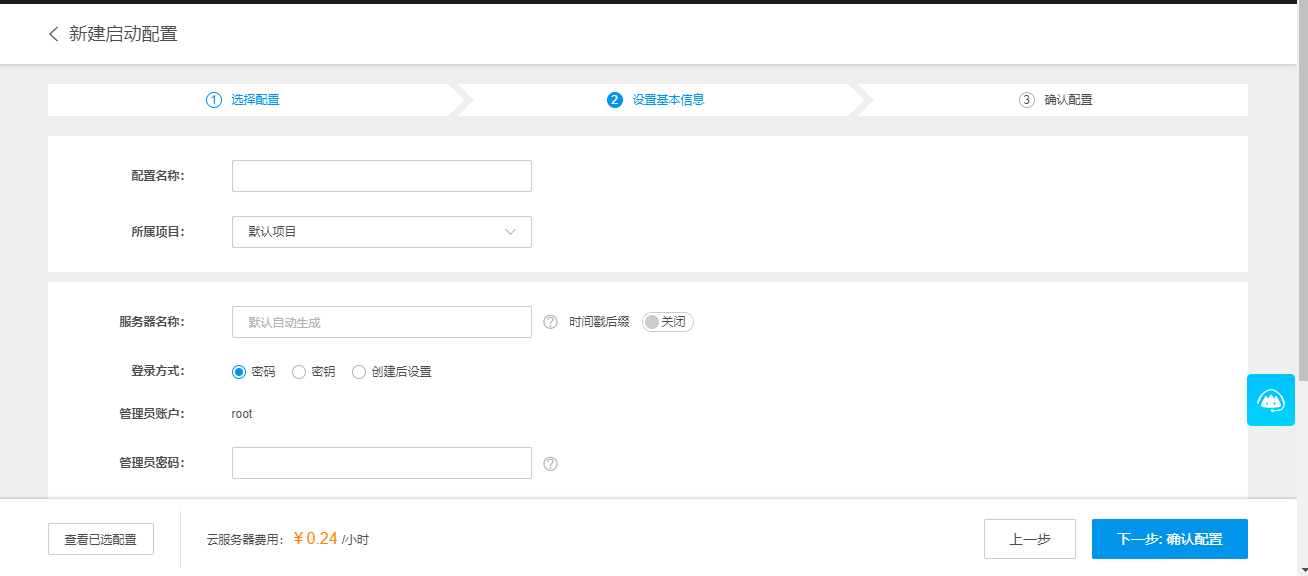Screen dimensions: 1308x576
Task: Focus the 服务器名称 input field
Action: click(x=382, y=322)
